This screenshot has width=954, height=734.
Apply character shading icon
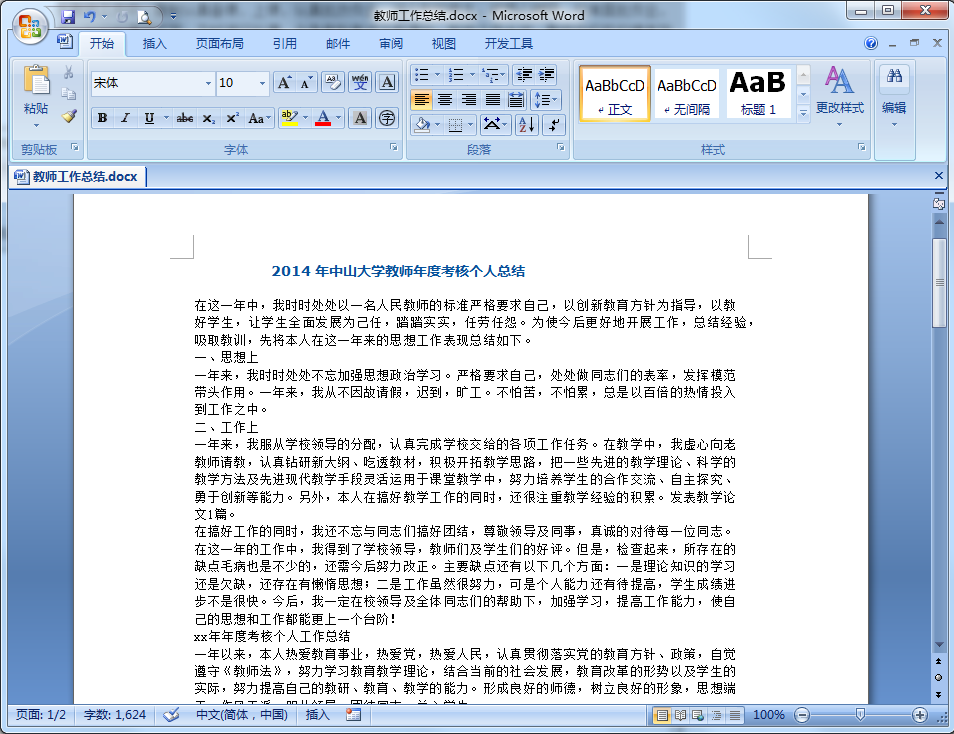[360, 118]
